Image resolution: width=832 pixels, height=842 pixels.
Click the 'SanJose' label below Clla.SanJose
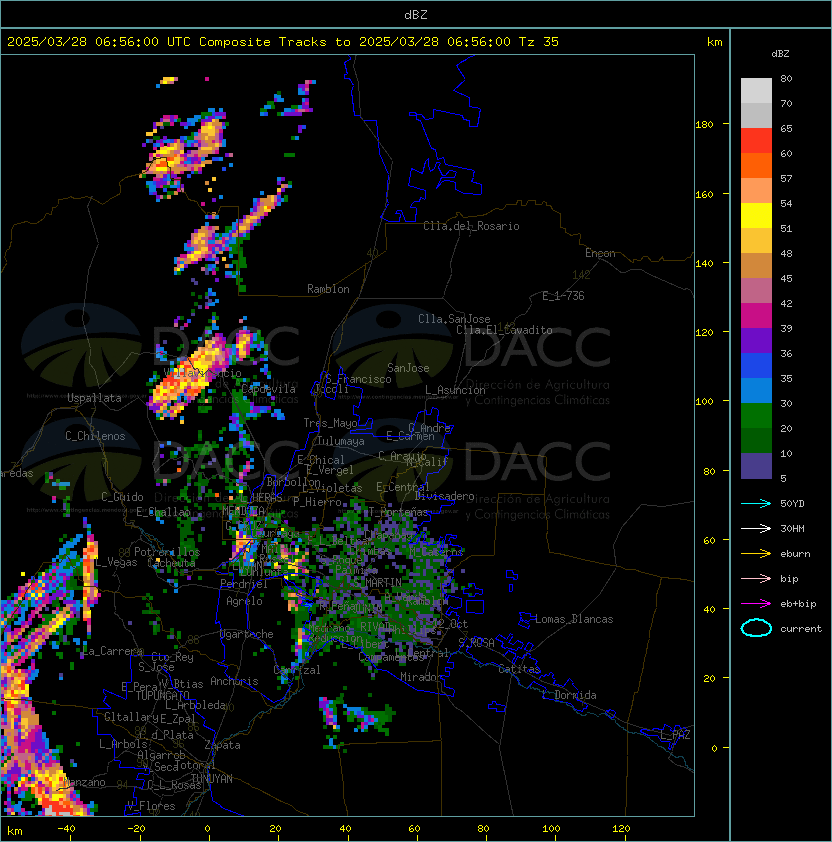[x=408, y=368]
